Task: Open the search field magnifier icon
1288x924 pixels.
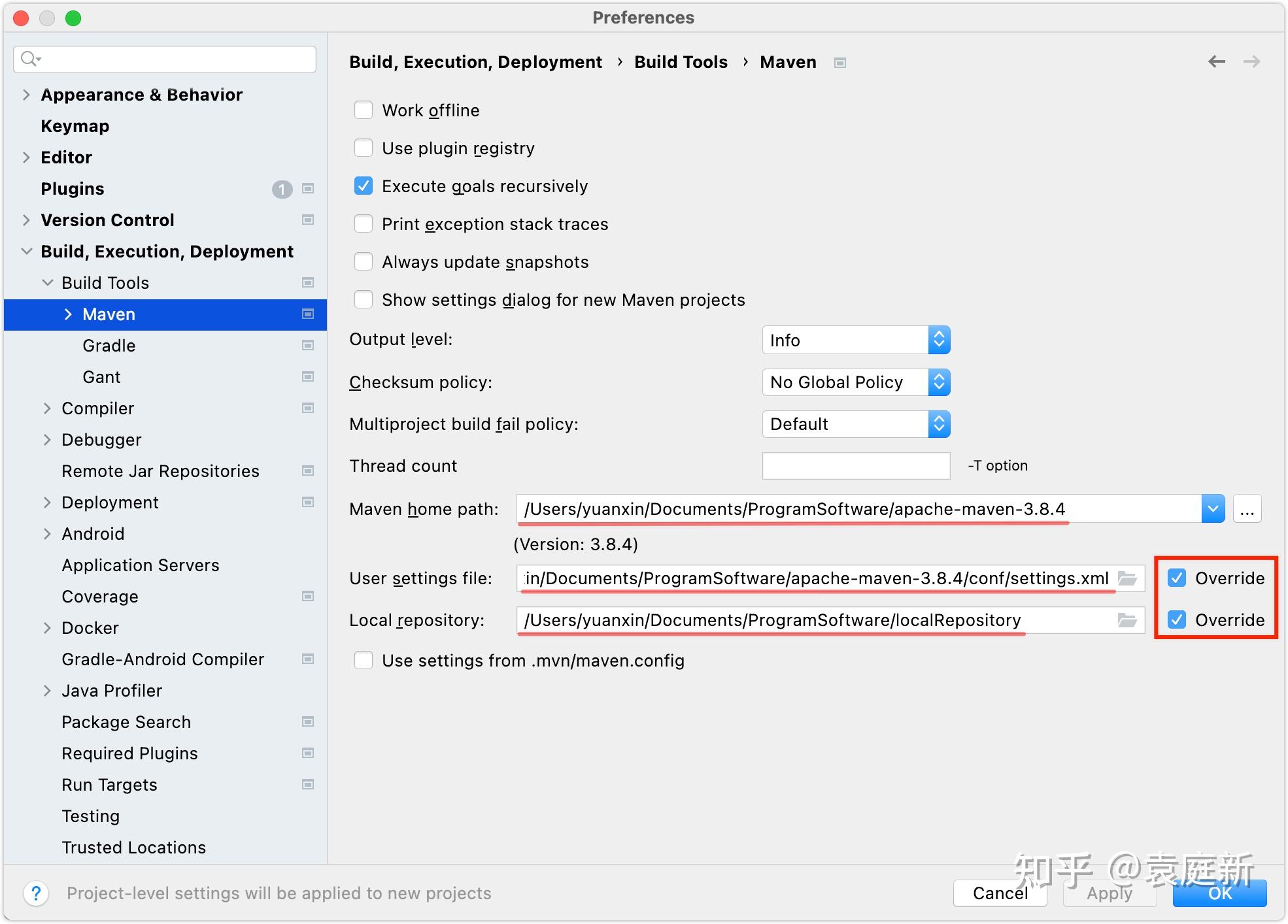Action: [x=29, y=59]
